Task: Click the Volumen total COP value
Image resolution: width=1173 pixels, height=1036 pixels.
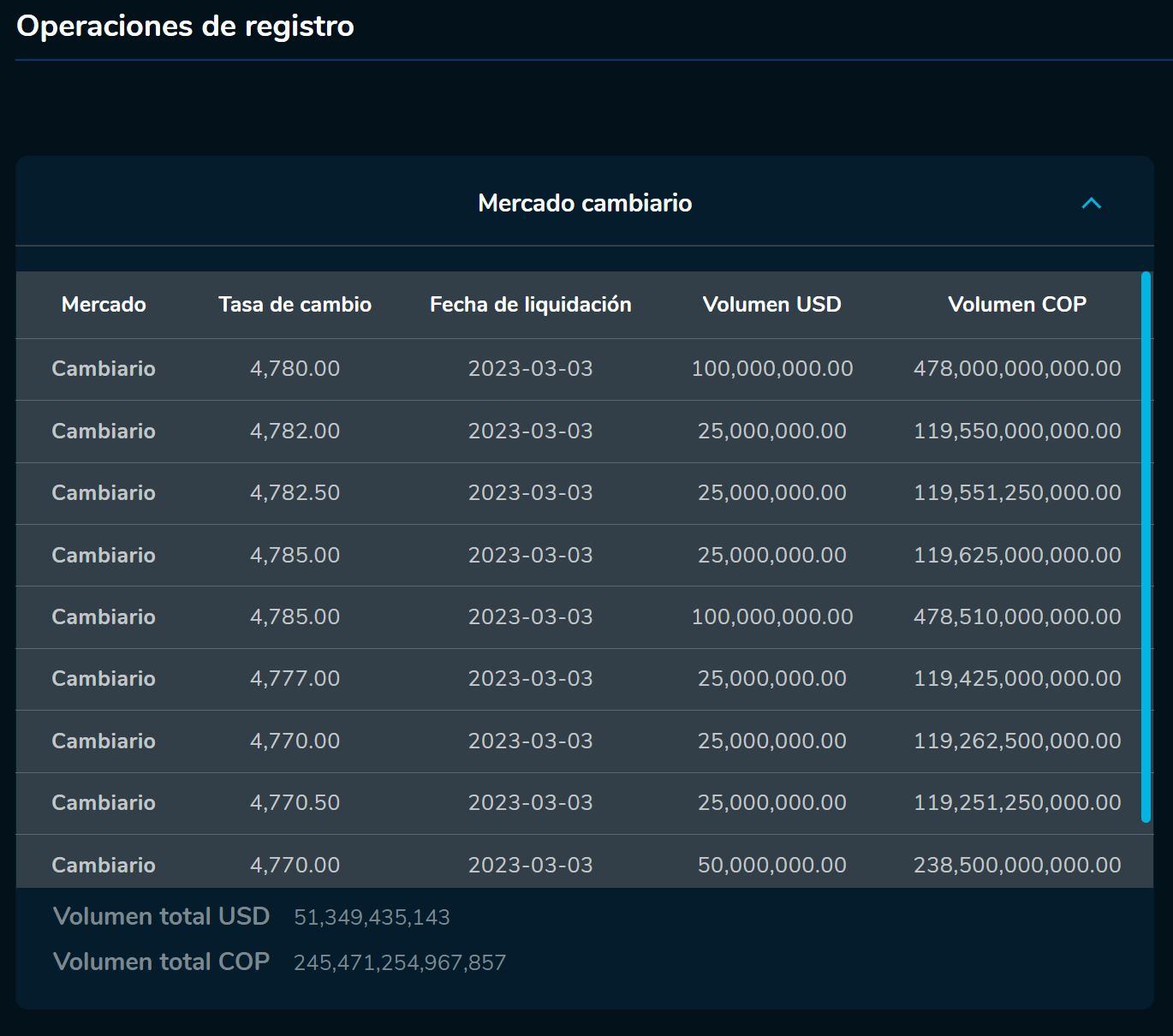Action: tap(399, 962)
